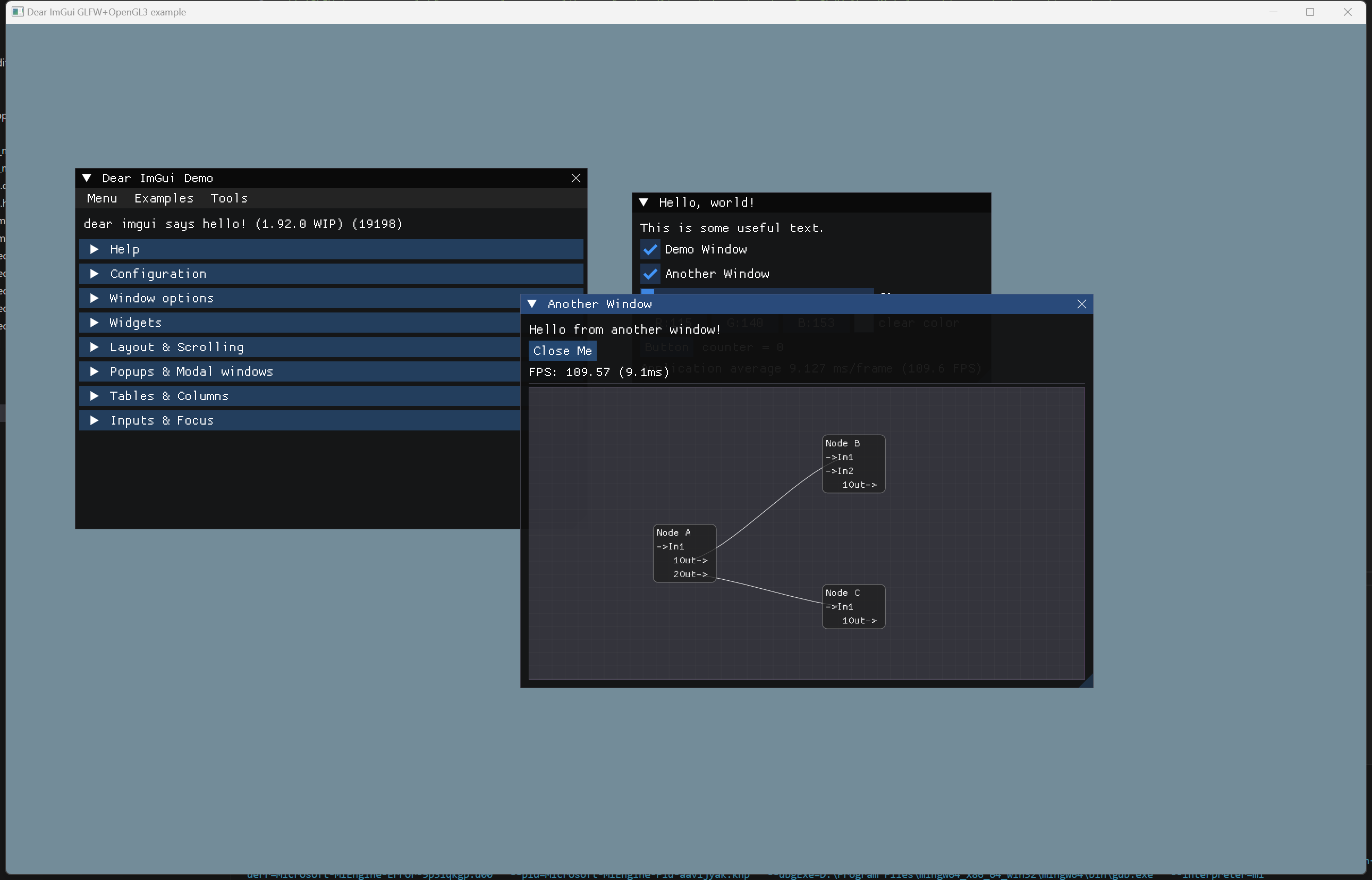
Task: Collapse the Hello, world! window triangle
Action: click(x=643, y=202)
